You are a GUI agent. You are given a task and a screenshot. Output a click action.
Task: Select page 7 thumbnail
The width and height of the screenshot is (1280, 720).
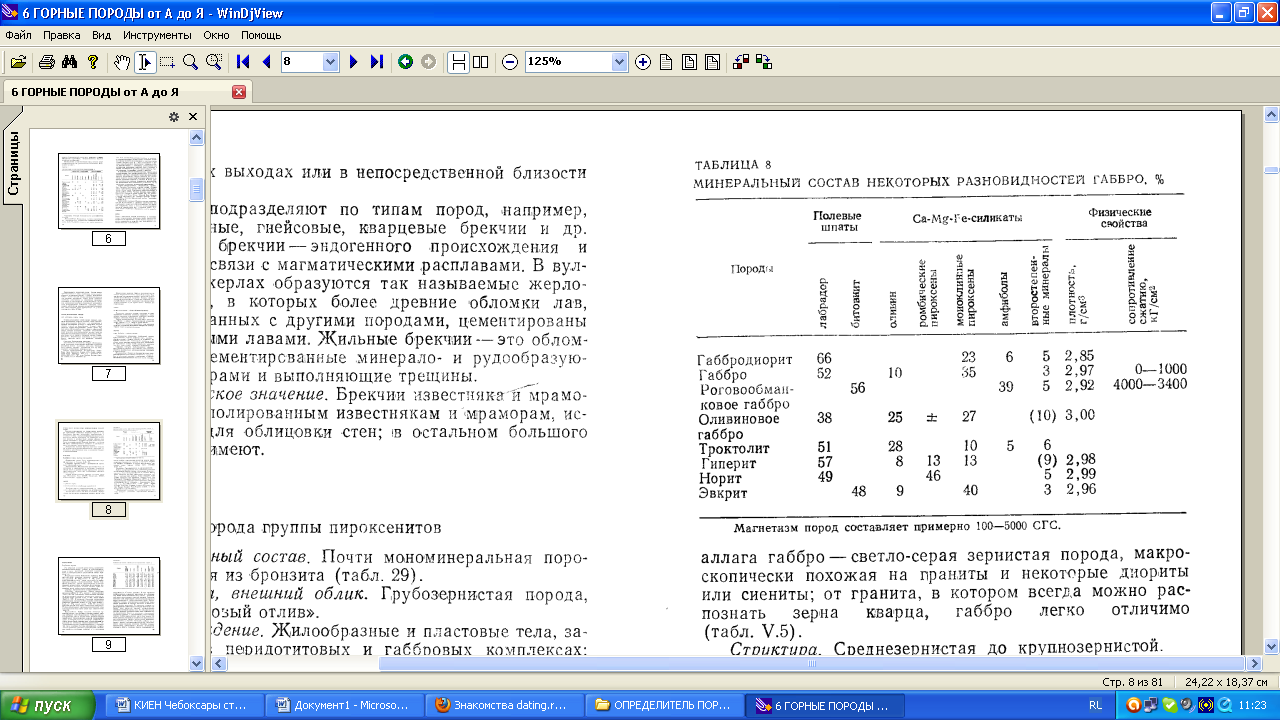coord(109,326)
